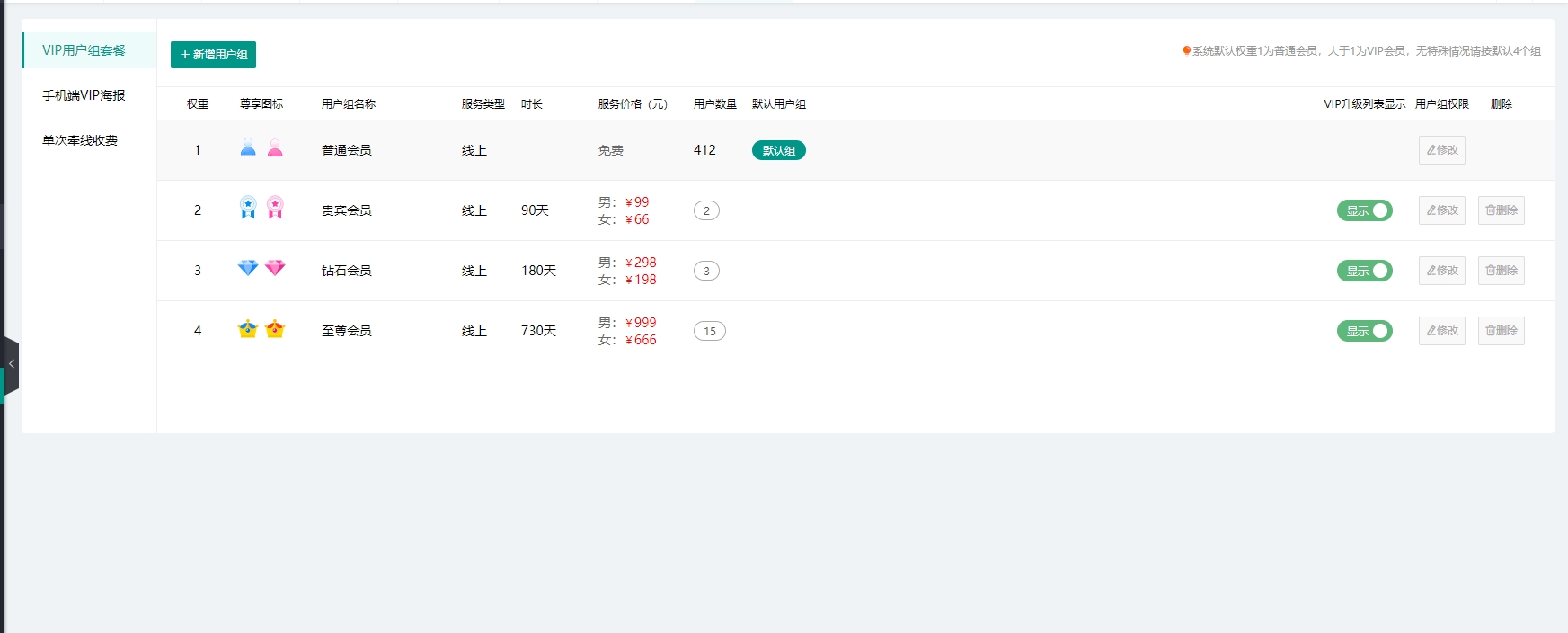Click the 尊享图标 column header
Image resolution: width=1568 pixels, height=633 pixels.
pos(261,104)
